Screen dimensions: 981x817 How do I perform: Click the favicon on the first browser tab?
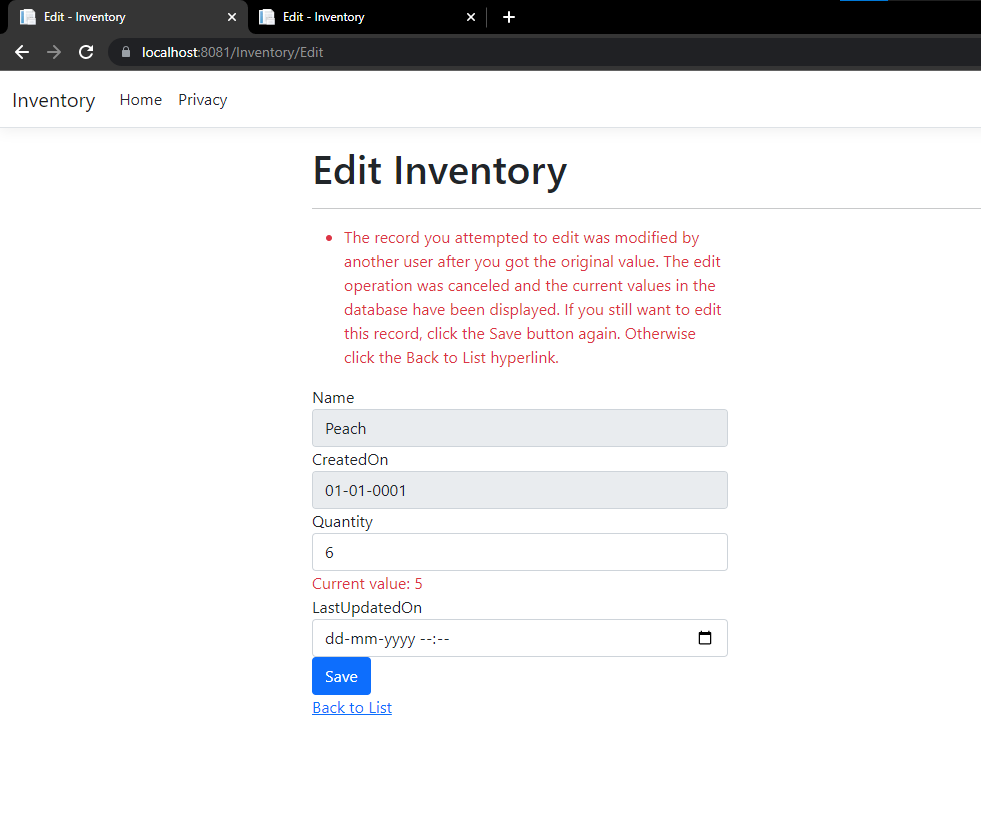tap(27, 17)
